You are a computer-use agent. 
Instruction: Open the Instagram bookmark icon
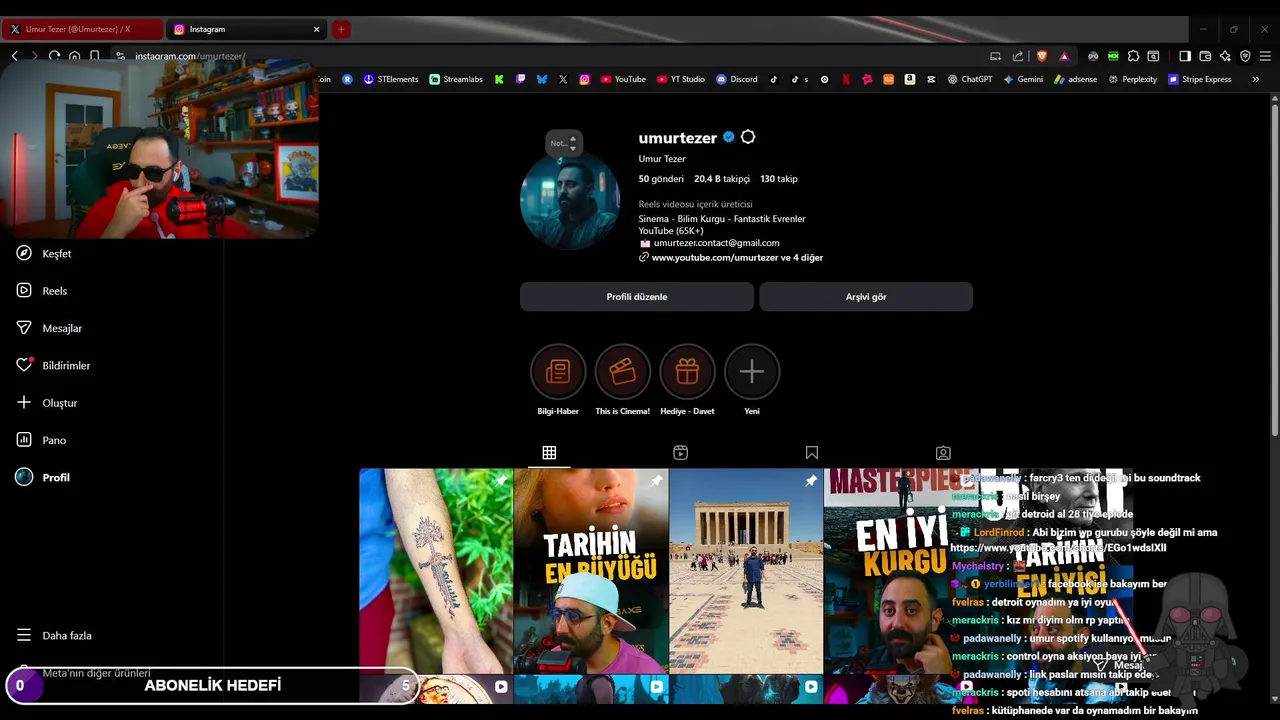585,79
